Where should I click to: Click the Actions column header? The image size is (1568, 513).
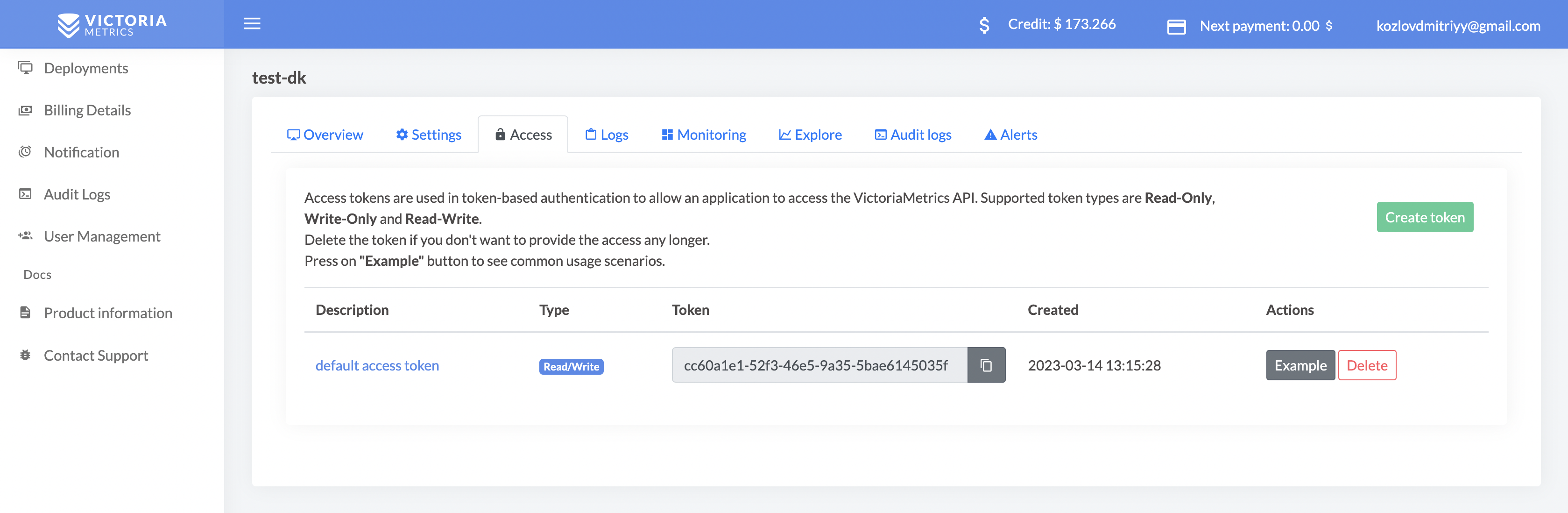1290,309
